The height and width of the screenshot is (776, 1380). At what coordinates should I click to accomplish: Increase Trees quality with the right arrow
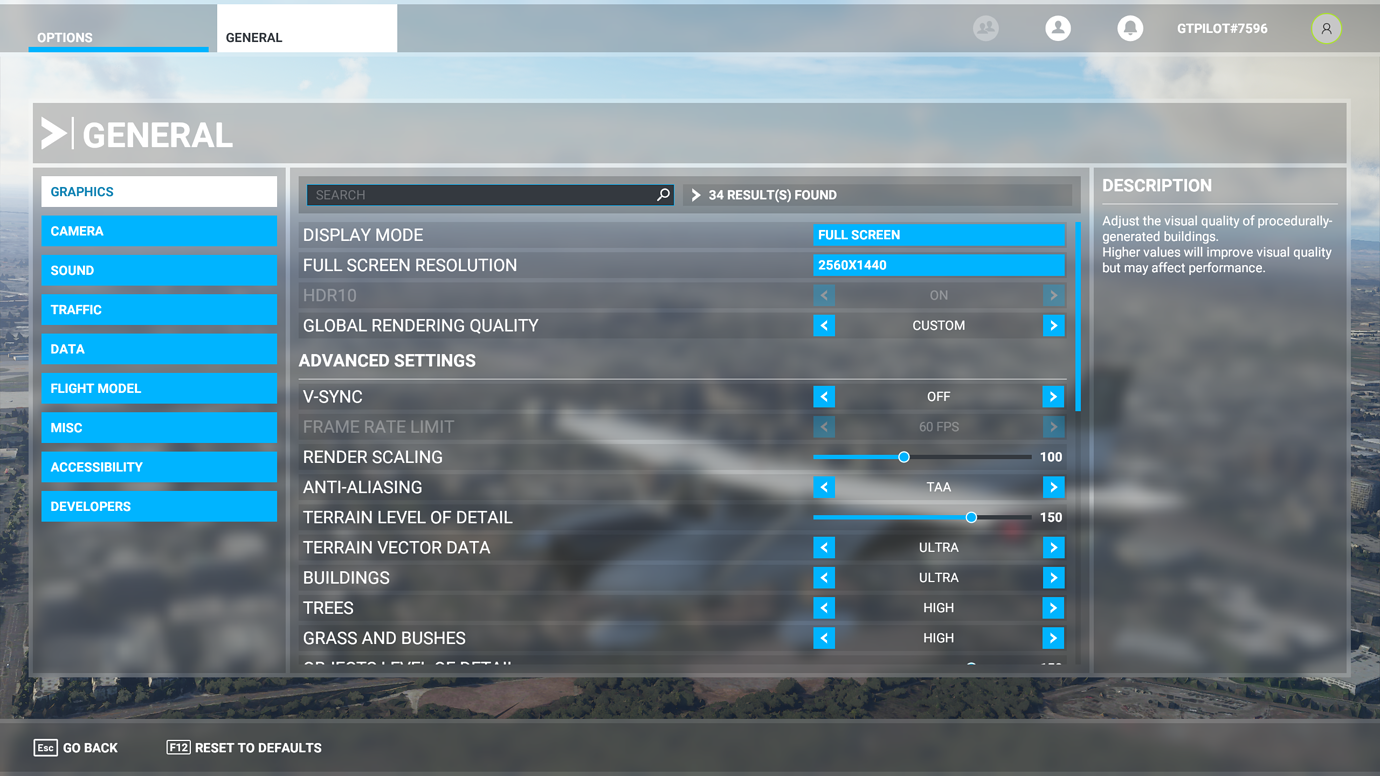[x=1052, y=607]
